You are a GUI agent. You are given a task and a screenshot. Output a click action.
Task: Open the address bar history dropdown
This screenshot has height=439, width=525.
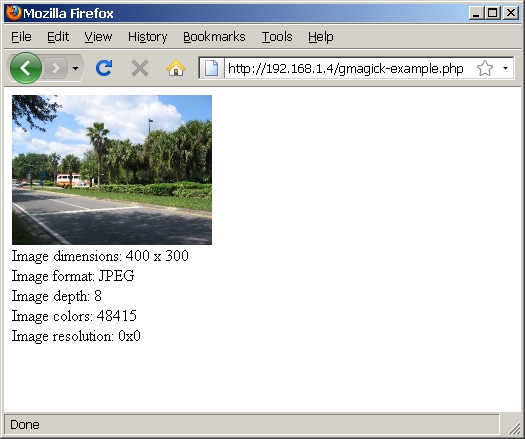pyautogui.click(x=505, y=68)
